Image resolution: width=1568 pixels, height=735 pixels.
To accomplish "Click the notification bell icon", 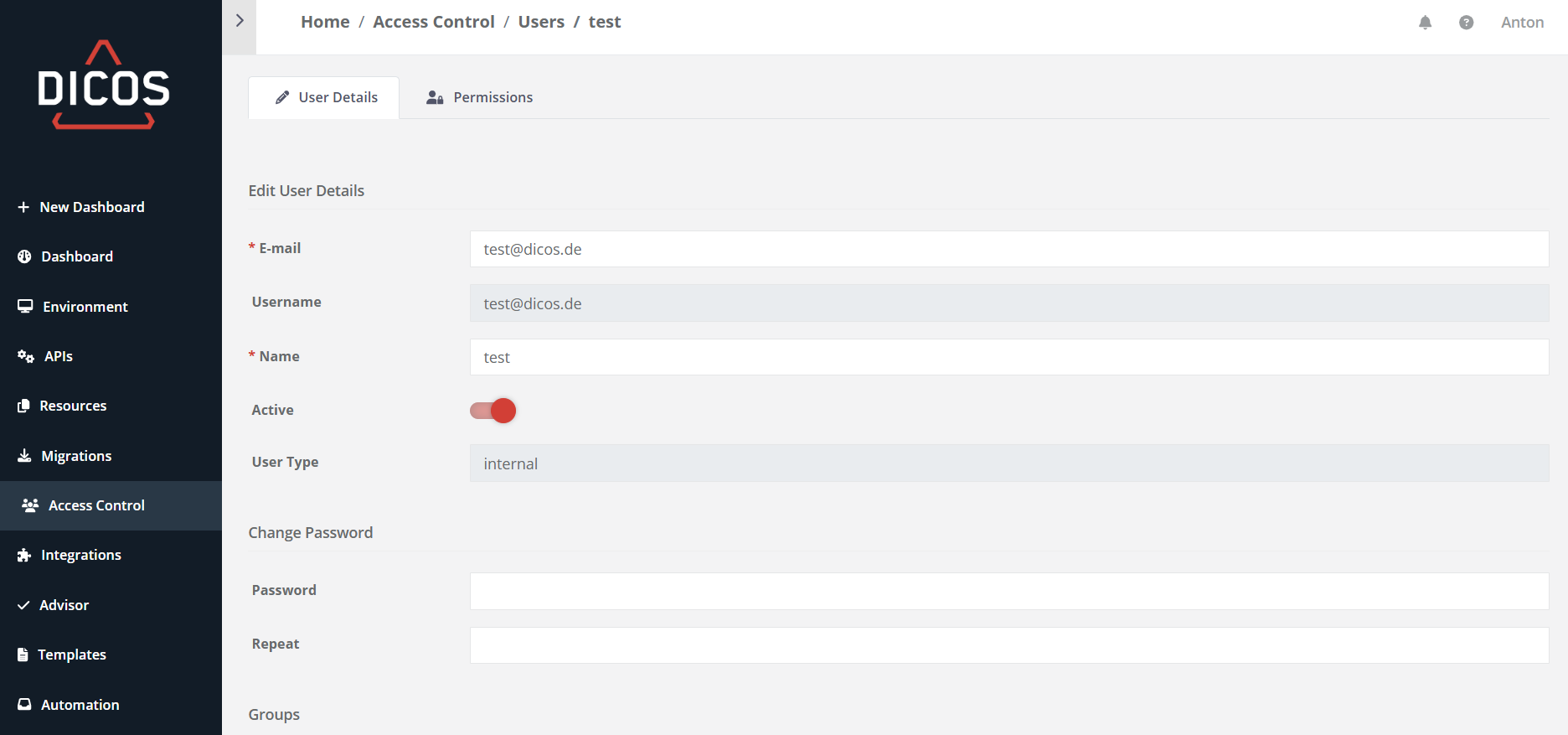I will [x=1425, y=23].
